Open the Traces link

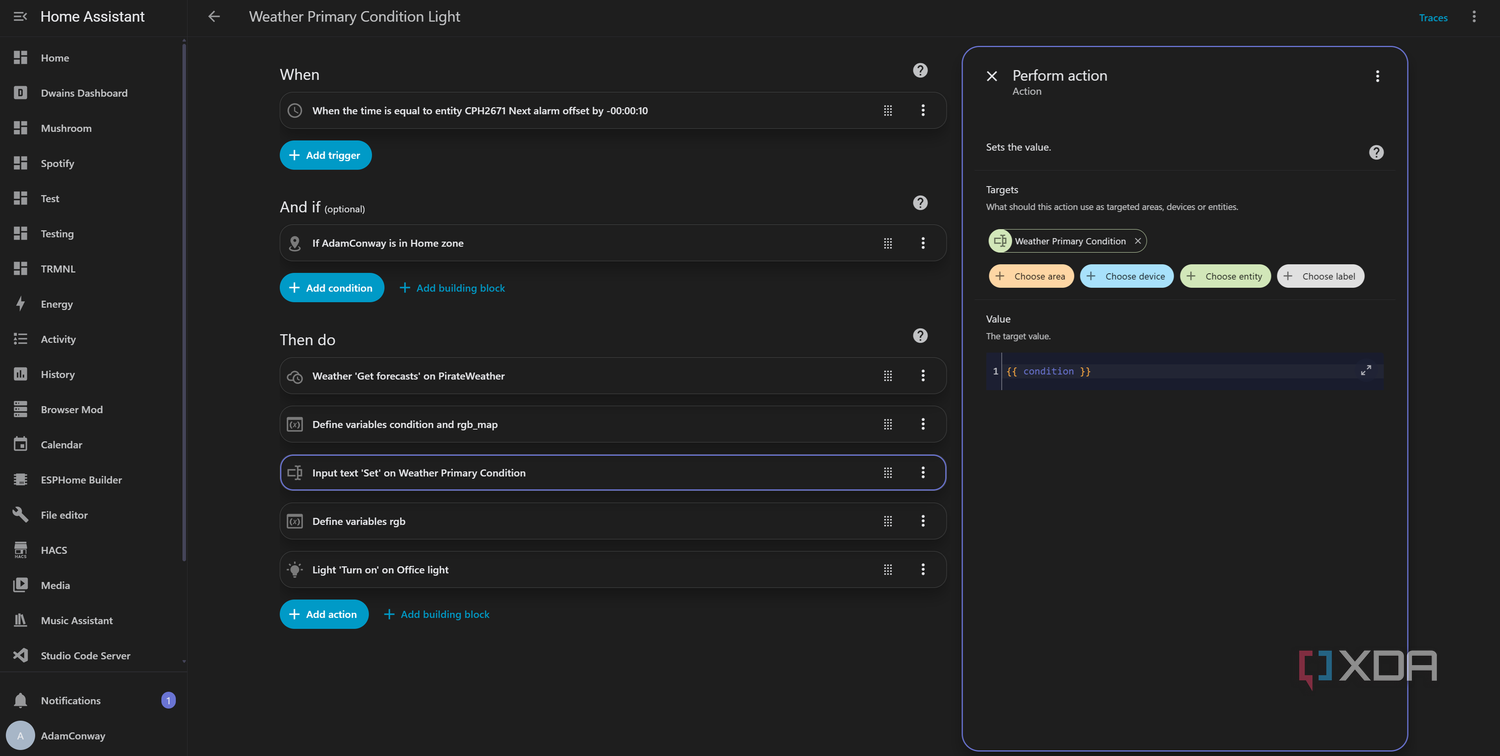pos(1433,18)
